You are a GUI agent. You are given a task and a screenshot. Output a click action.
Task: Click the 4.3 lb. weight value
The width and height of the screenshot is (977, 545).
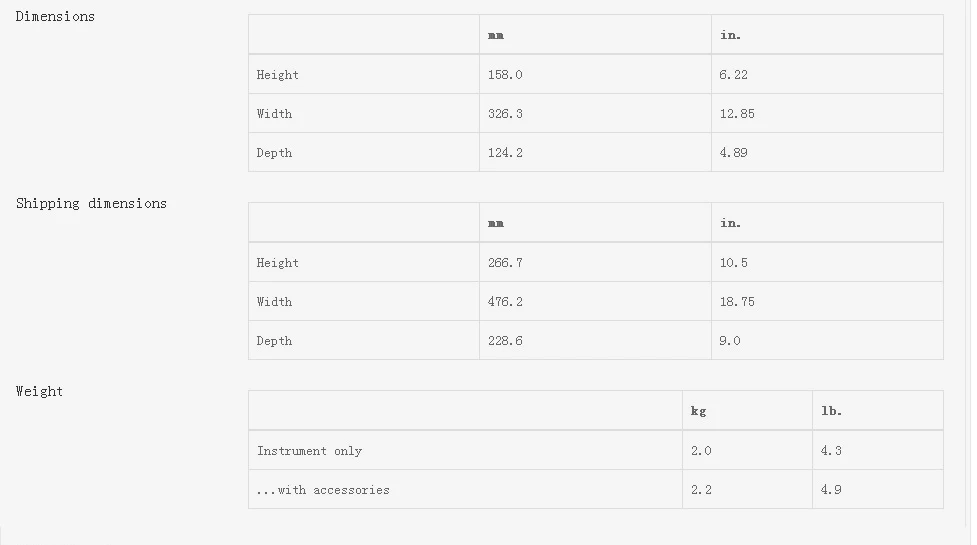pyautogui.click(x=831, y=451)
